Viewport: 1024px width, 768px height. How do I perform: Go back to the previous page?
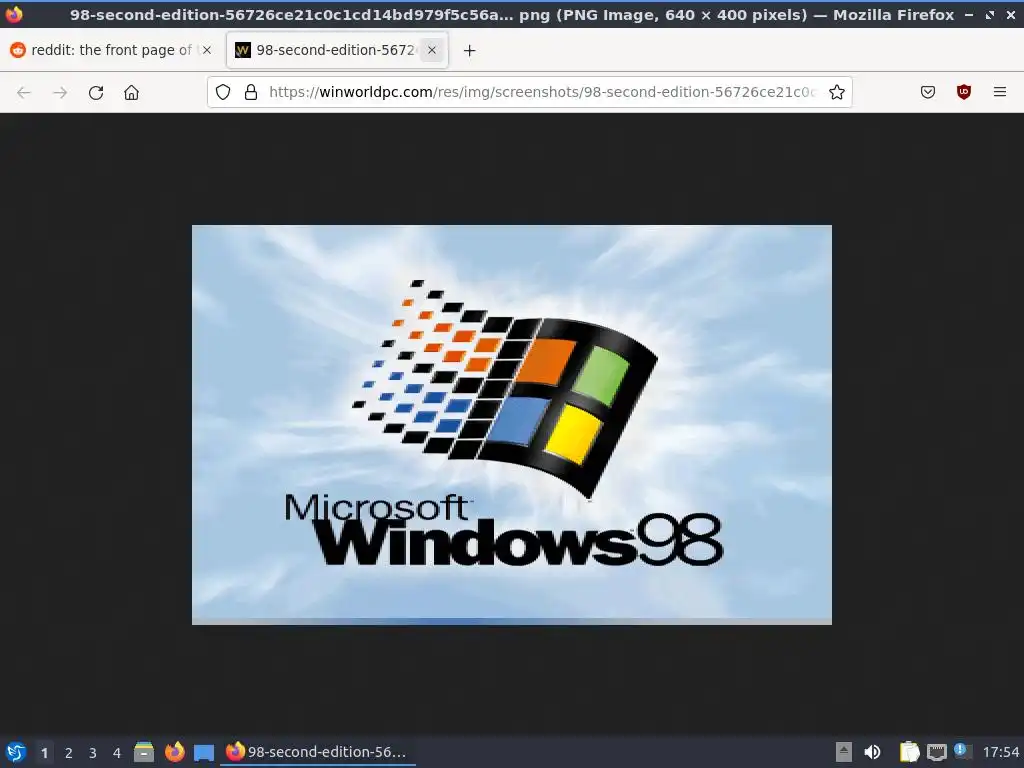click(x=24, y=93)
